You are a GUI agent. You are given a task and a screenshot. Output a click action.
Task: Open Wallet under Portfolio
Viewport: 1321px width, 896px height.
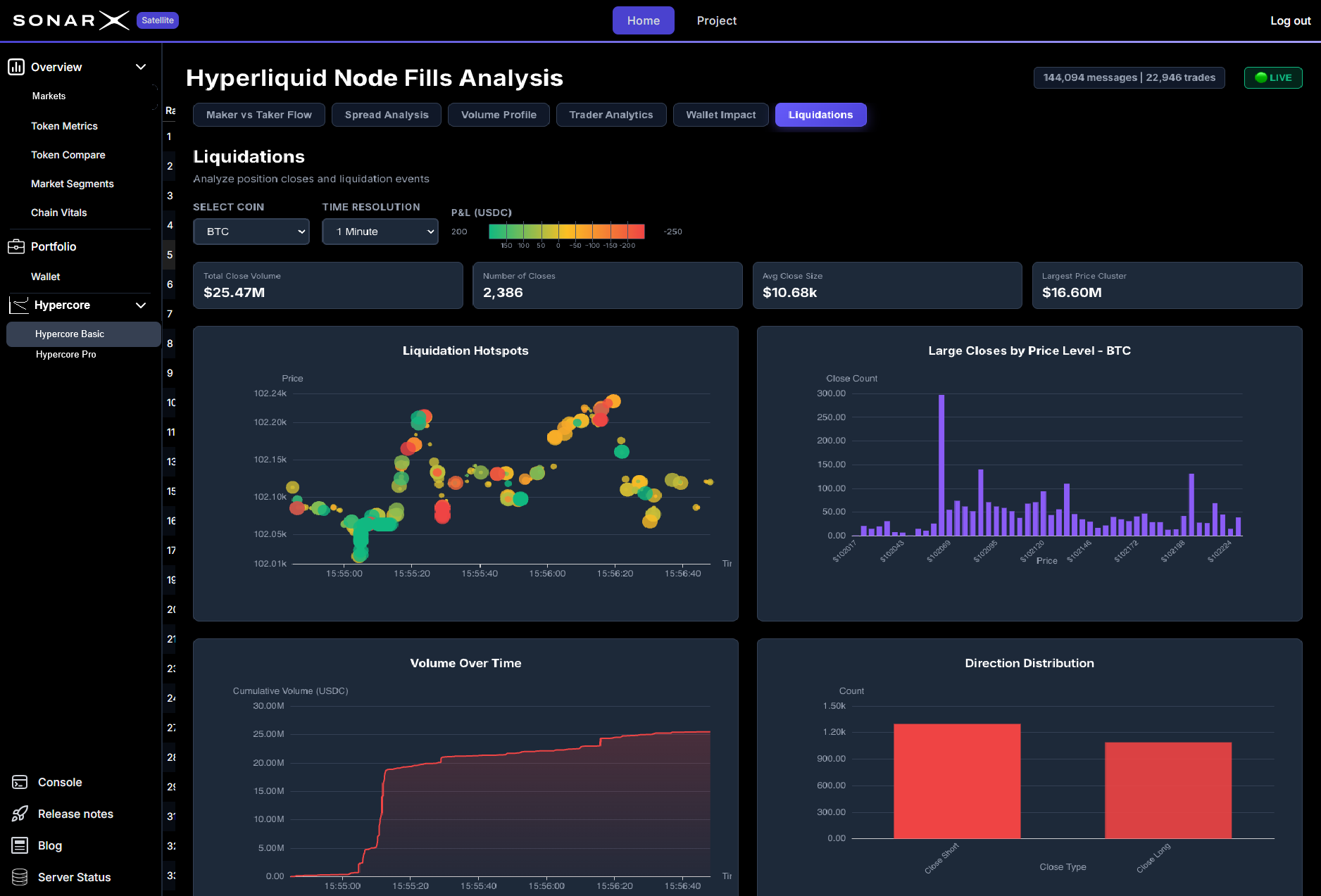(x=46, y=277)
